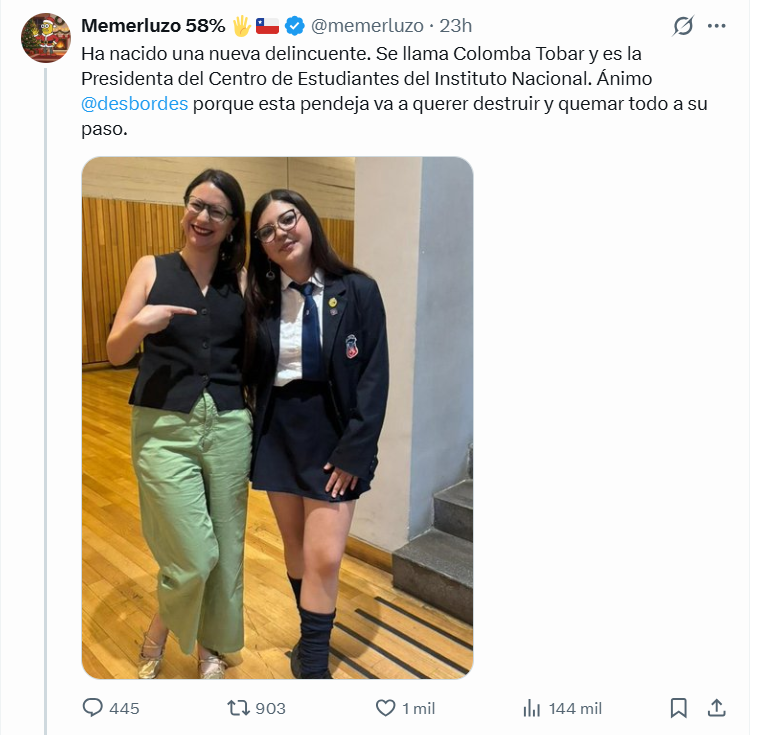Image resolution: width=760 pixels, height=735 pixels.
Task: Click the 903 reposts count
Action: (270, 708)
